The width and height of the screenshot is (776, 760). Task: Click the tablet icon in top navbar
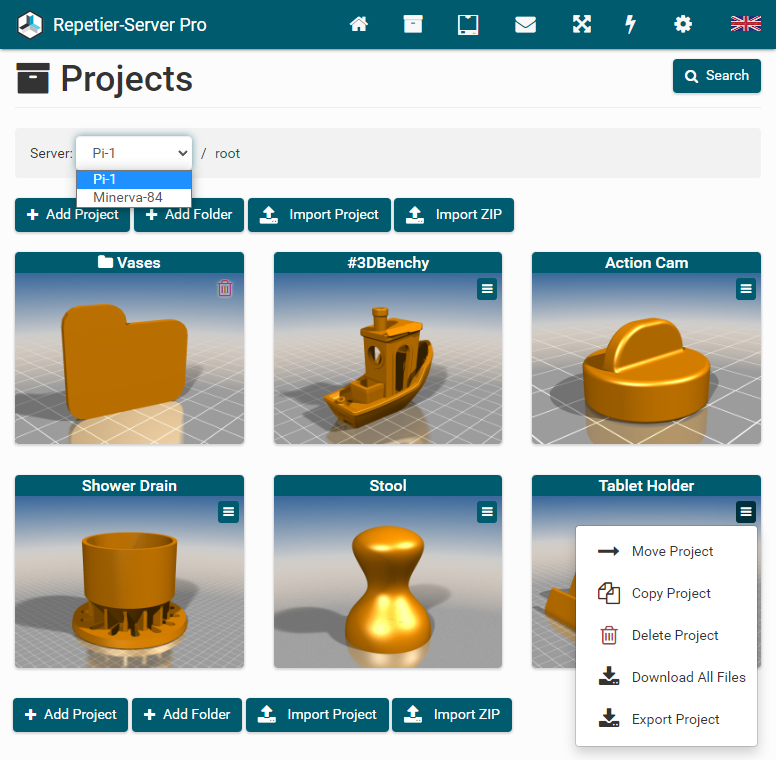coord(468,24)
